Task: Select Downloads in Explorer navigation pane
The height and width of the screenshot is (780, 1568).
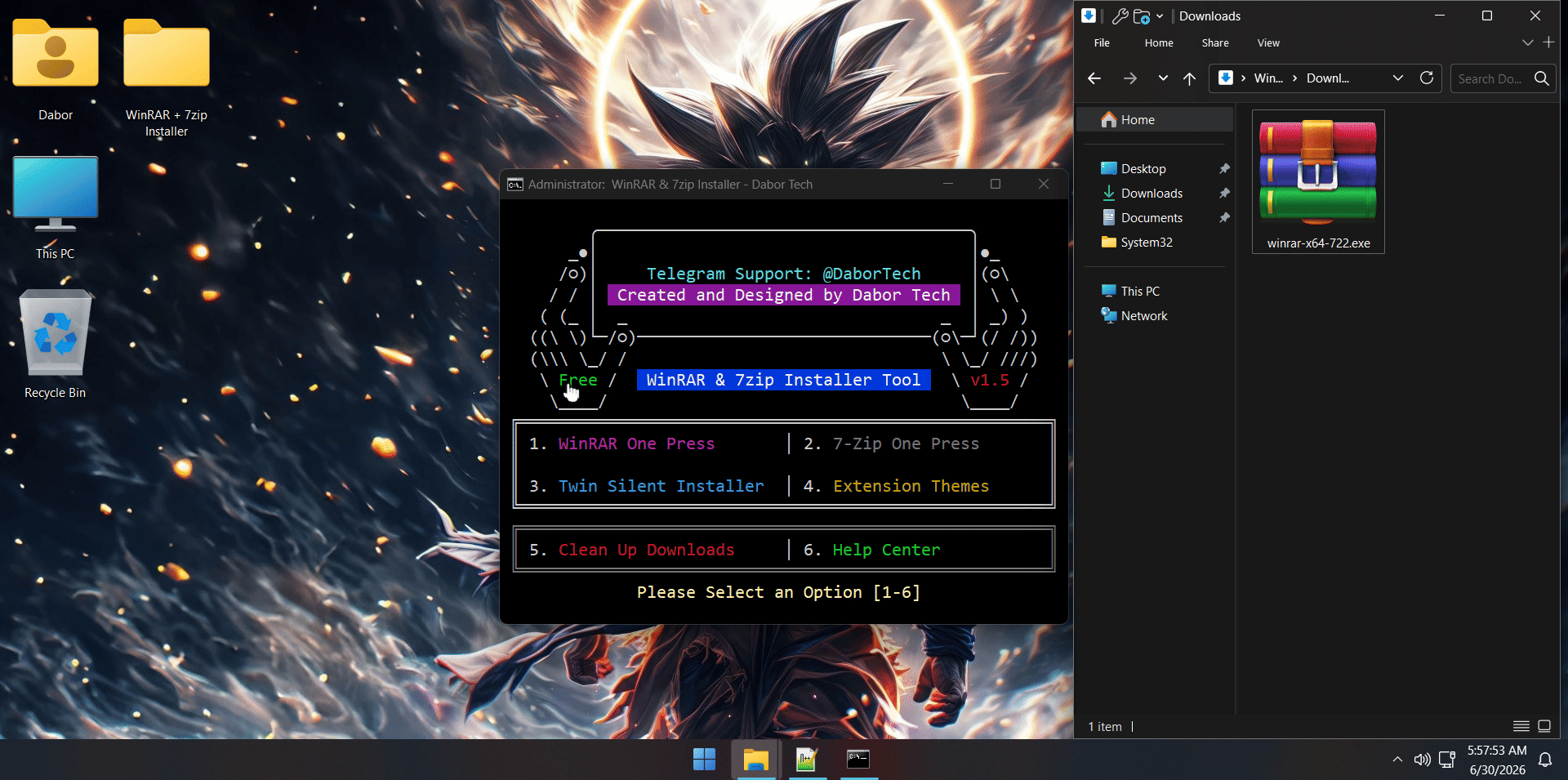Action: coord(1151,193)
